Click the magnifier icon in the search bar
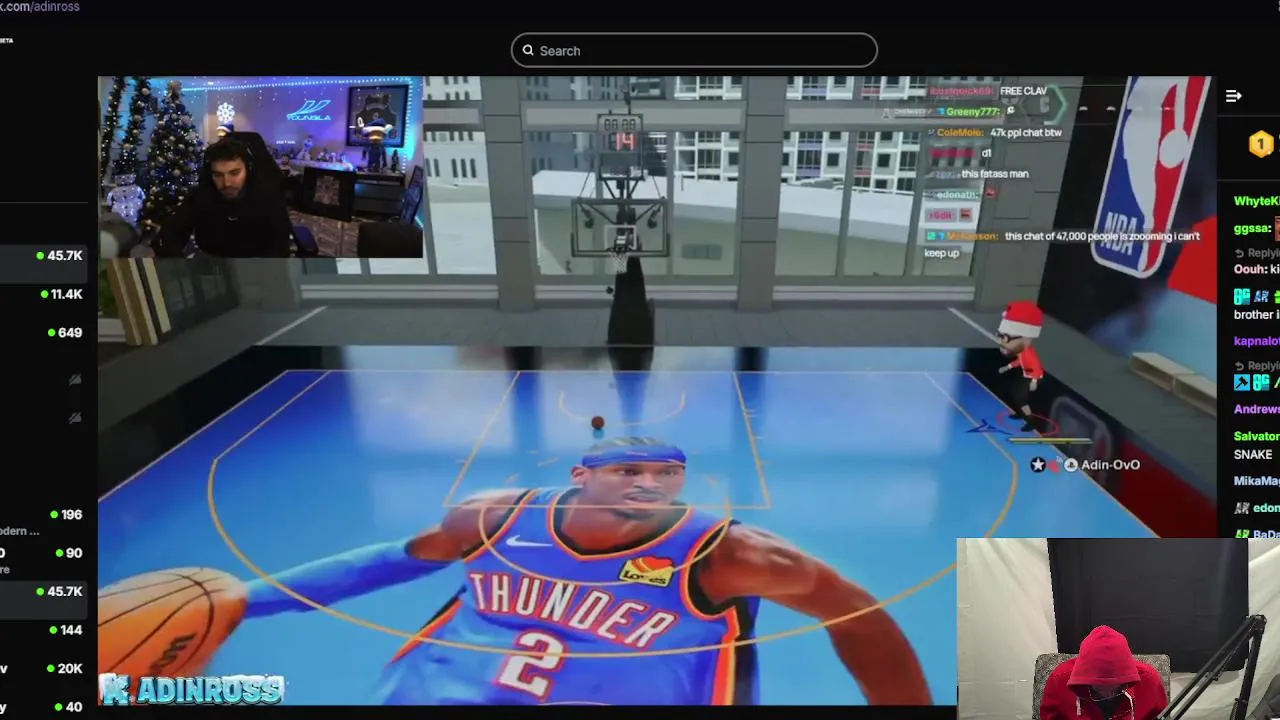The width and height of the screenshot is (1280, 720). click(x=528, y=51)
